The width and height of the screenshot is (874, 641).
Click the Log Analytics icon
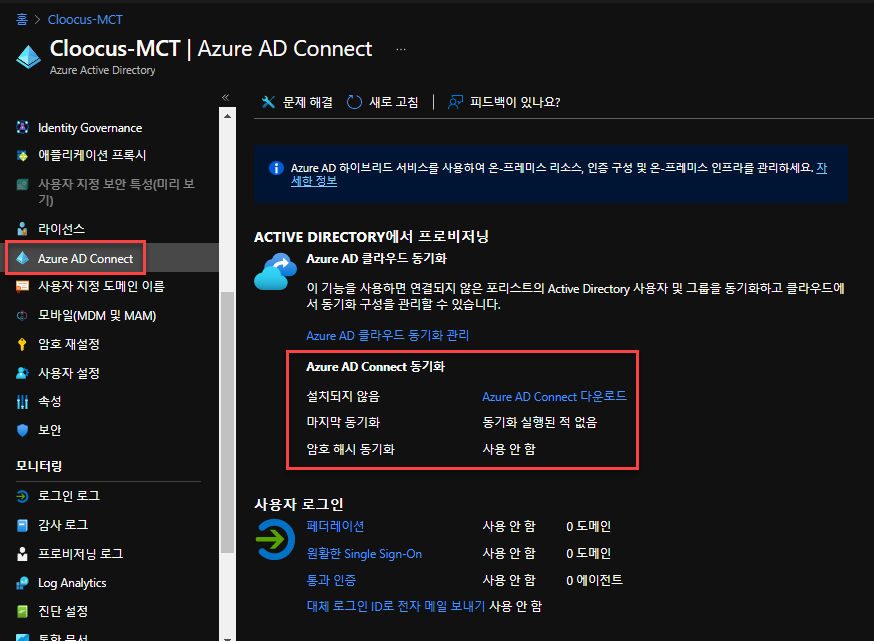pos(22,583)
